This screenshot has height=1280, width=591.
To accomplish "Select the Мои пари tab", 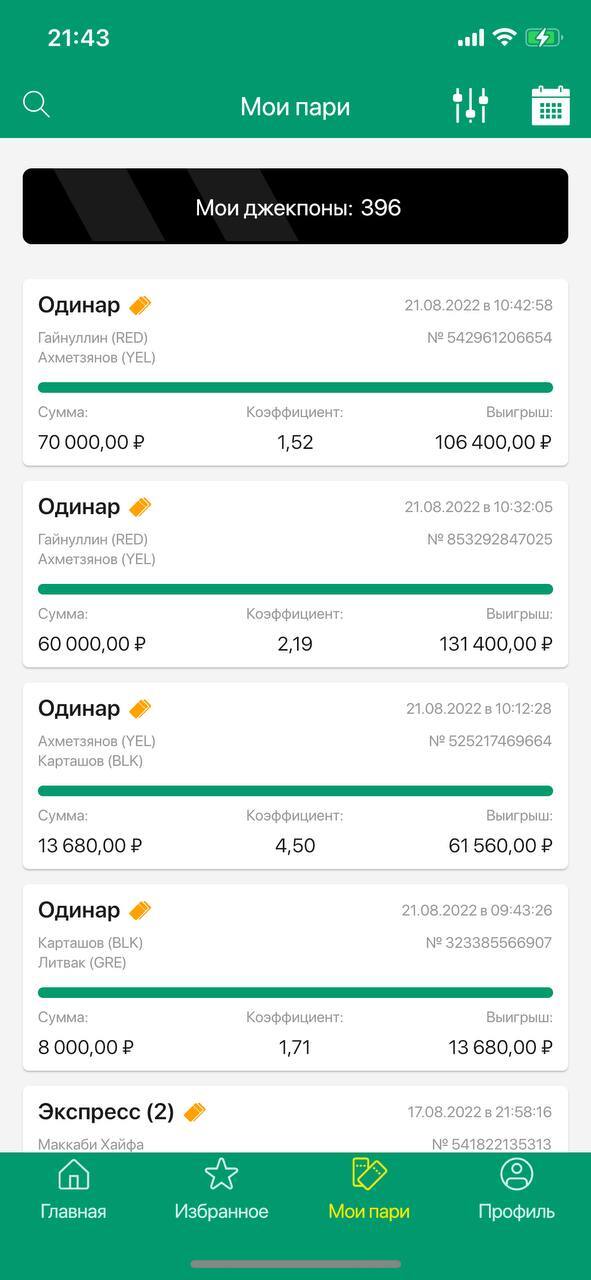I will [x=369, y=1190].
